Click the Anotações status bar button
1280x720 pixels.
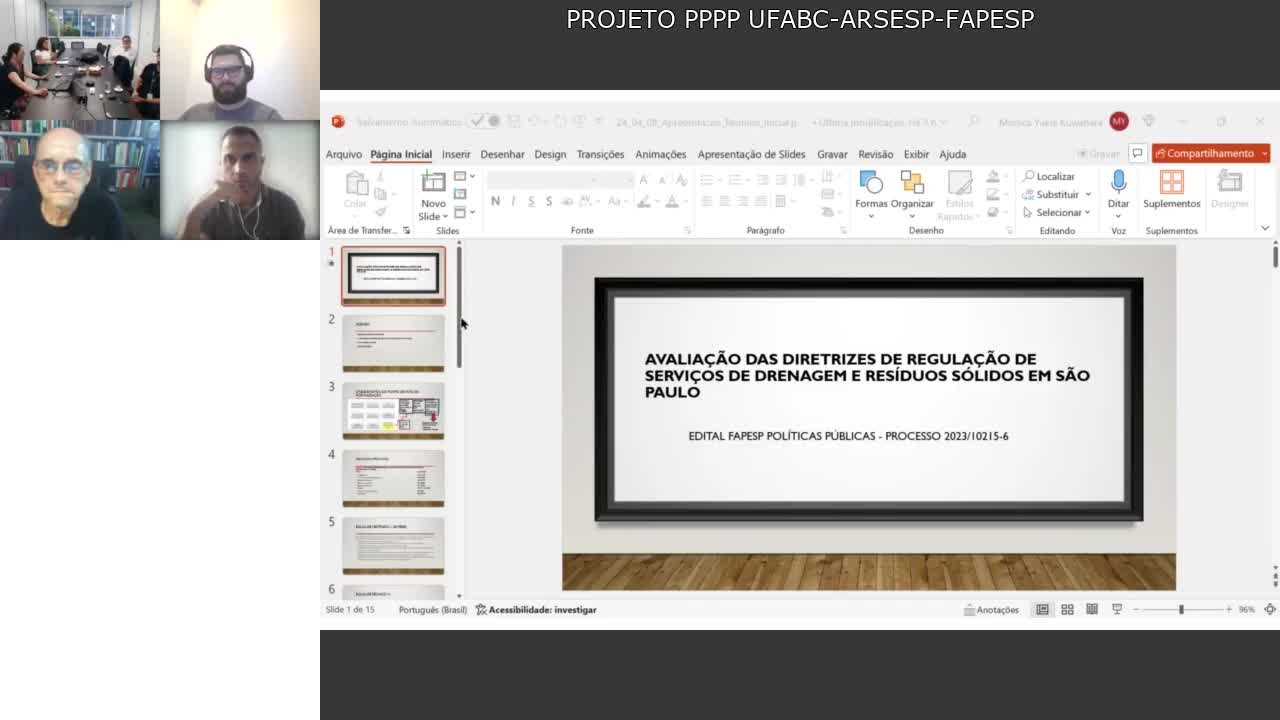(991, 610)
